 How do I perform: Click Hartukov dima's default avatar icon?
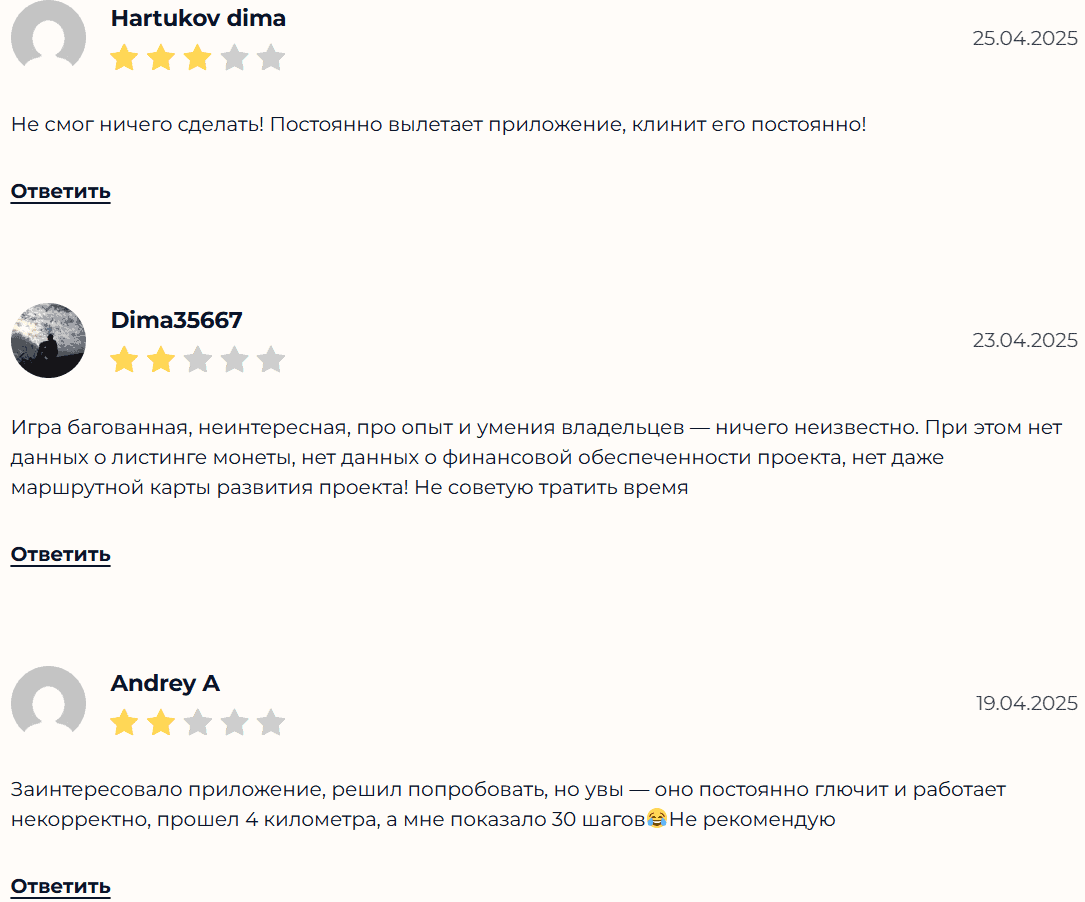coord(48,37)
